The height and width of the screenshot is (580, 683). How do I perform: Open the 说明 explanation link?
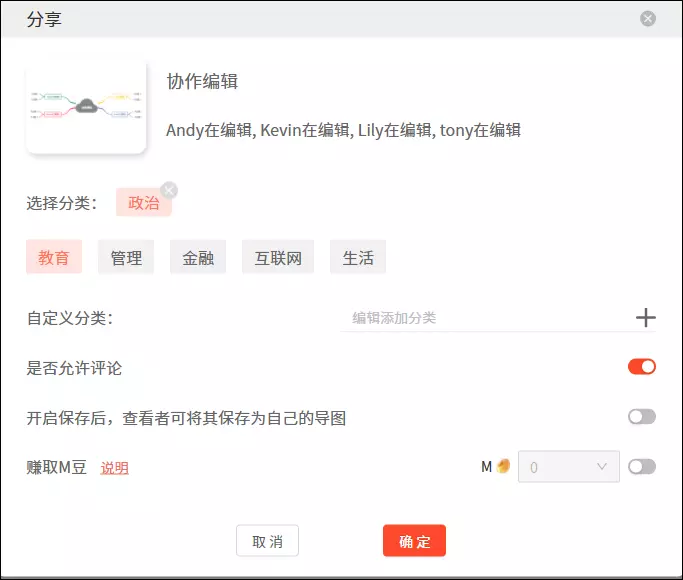(x=114, y=467)
